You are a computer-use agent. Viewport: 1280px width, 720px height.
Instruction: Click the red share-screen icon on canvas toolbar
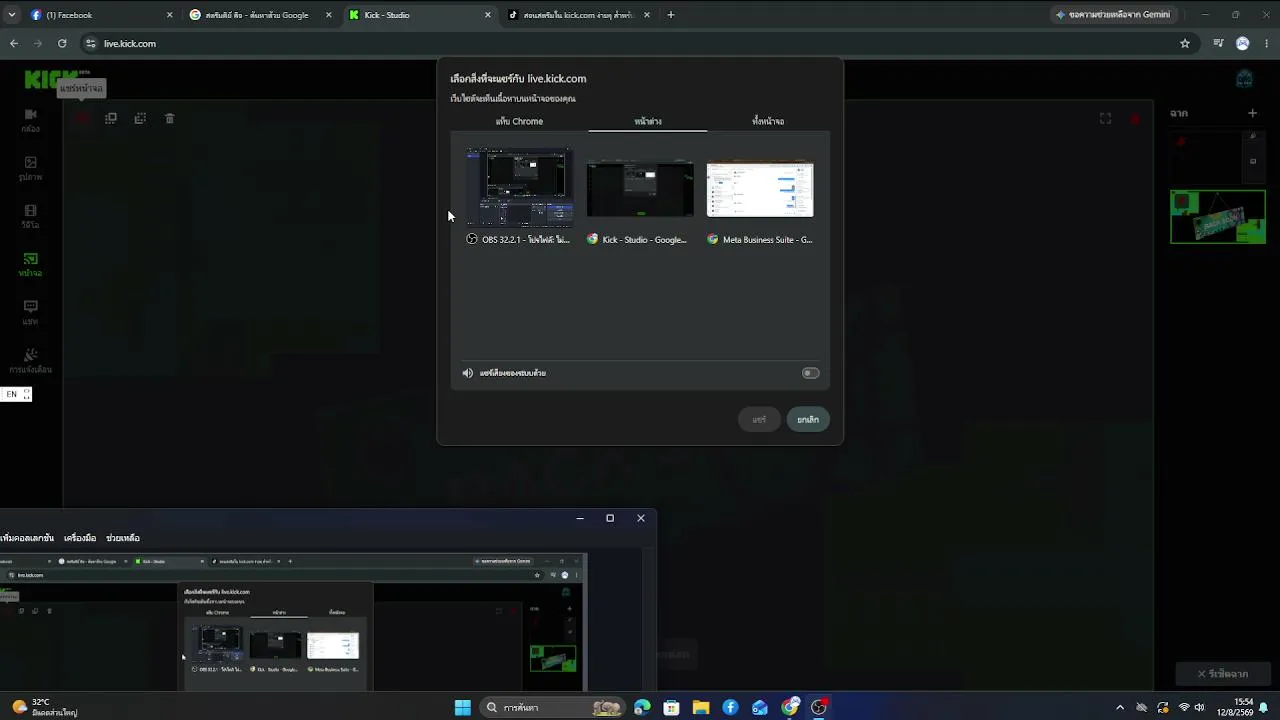82,118
